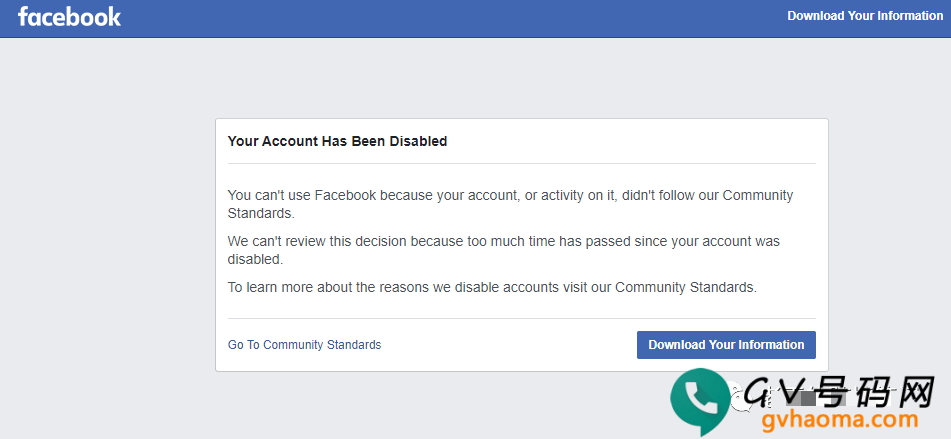Viewport: 951px width, 439px height.
Task: Click the facebook logo in header
Action: (x=69, y=16)
